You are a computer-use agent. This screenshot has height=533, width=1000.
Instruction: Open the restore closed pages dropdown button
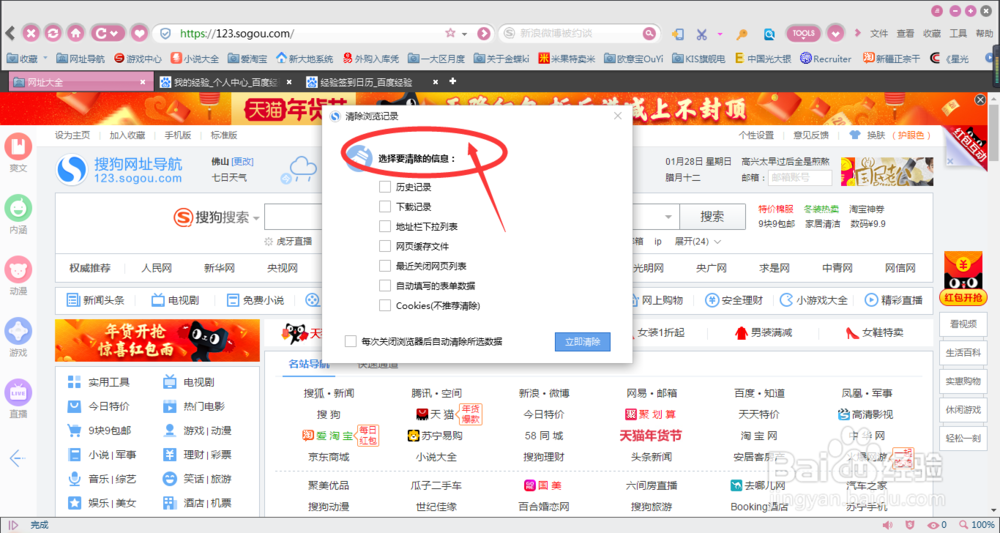pos(107,33)
